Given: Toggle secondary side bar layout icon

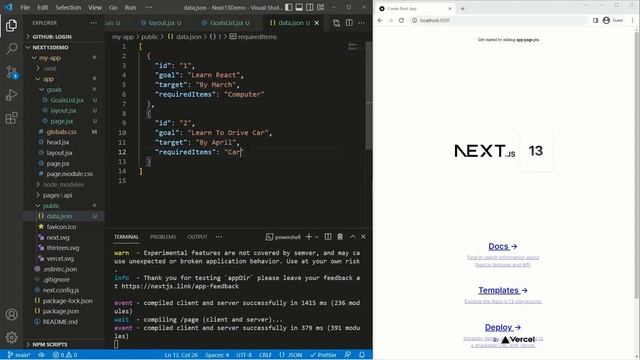Looking at the screenshot, I should click(310, 7).
